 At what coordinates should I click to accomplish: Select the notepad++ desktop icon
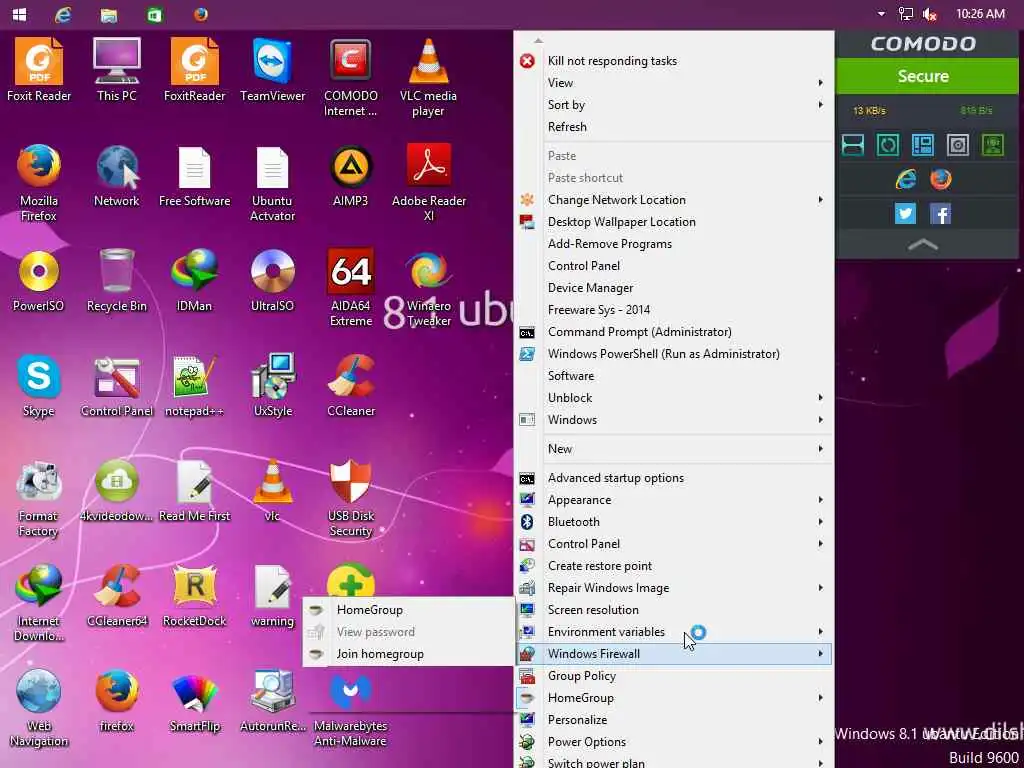pos(195,385)
